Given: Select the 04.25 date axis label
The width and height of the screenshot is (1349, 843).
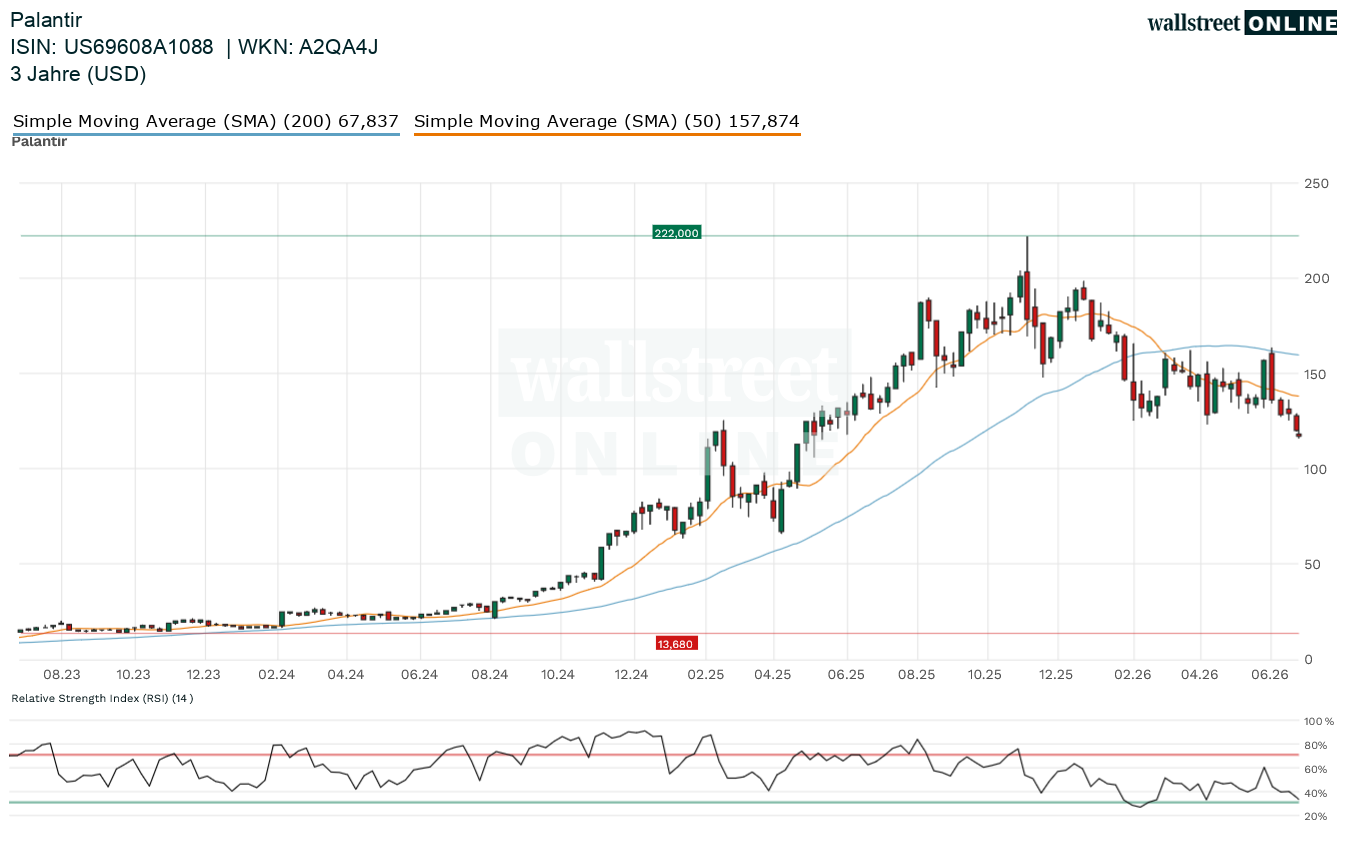Looking at the screenshot, I should coord(774,675).
